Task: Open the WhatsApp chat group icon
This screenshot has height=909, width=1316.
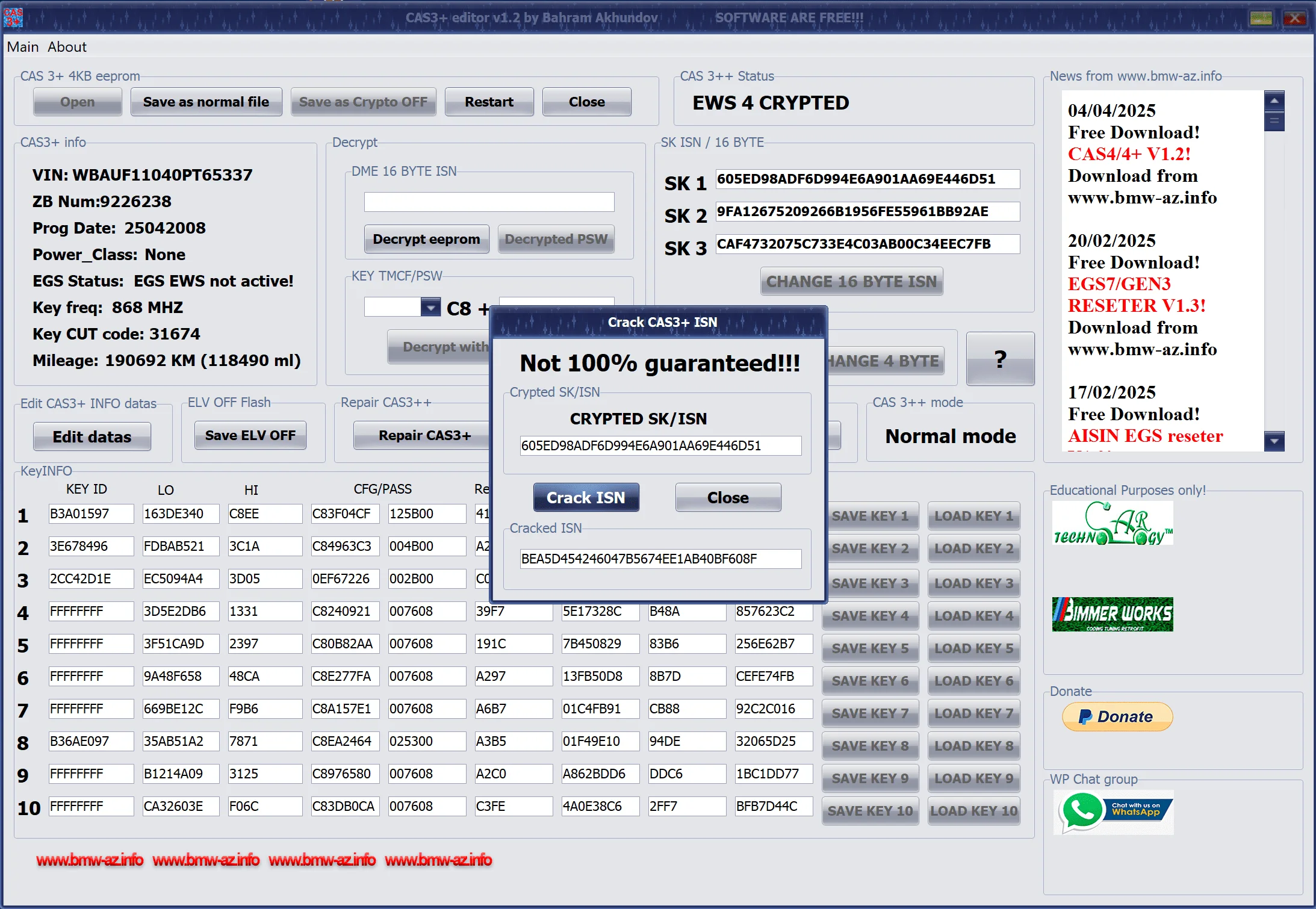Action: [1114, 811]
